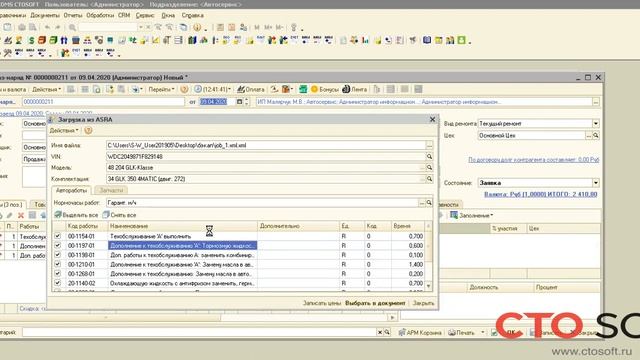640x360 pixels.
Task: Switch to the Автоработы tab
Action: 71,190
